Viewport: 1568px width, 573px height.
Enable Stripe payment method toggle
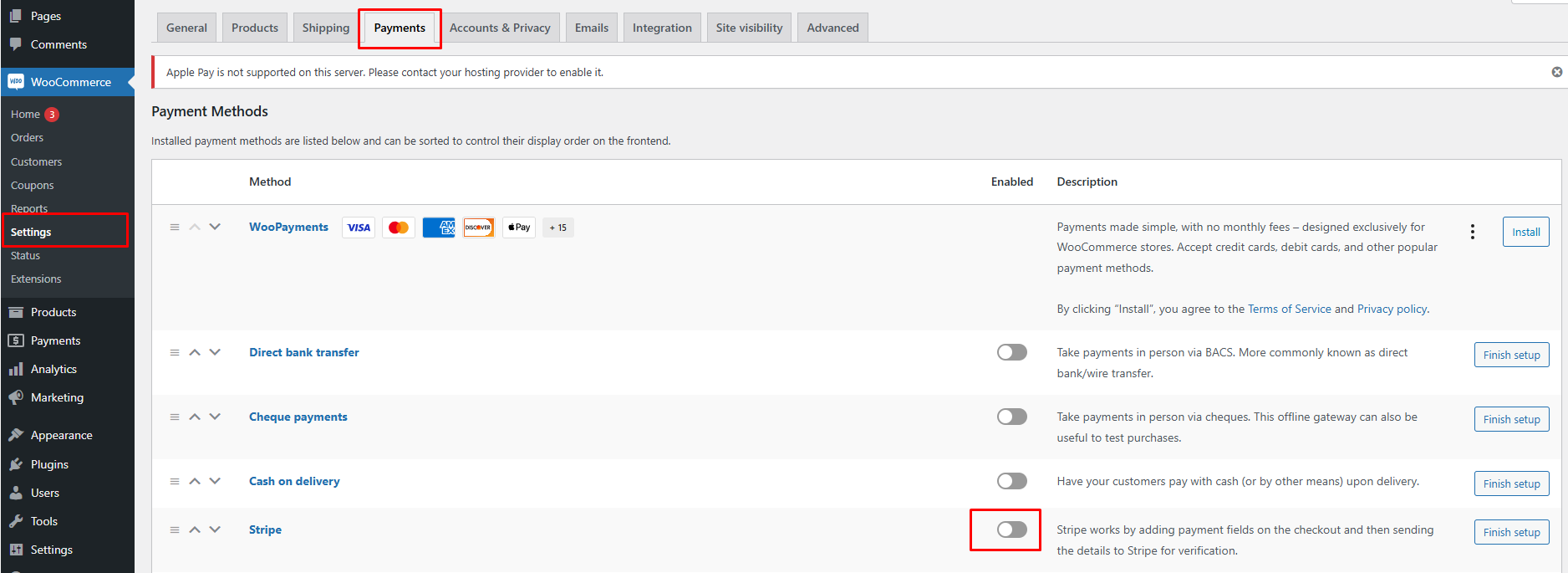point(1011,530)
